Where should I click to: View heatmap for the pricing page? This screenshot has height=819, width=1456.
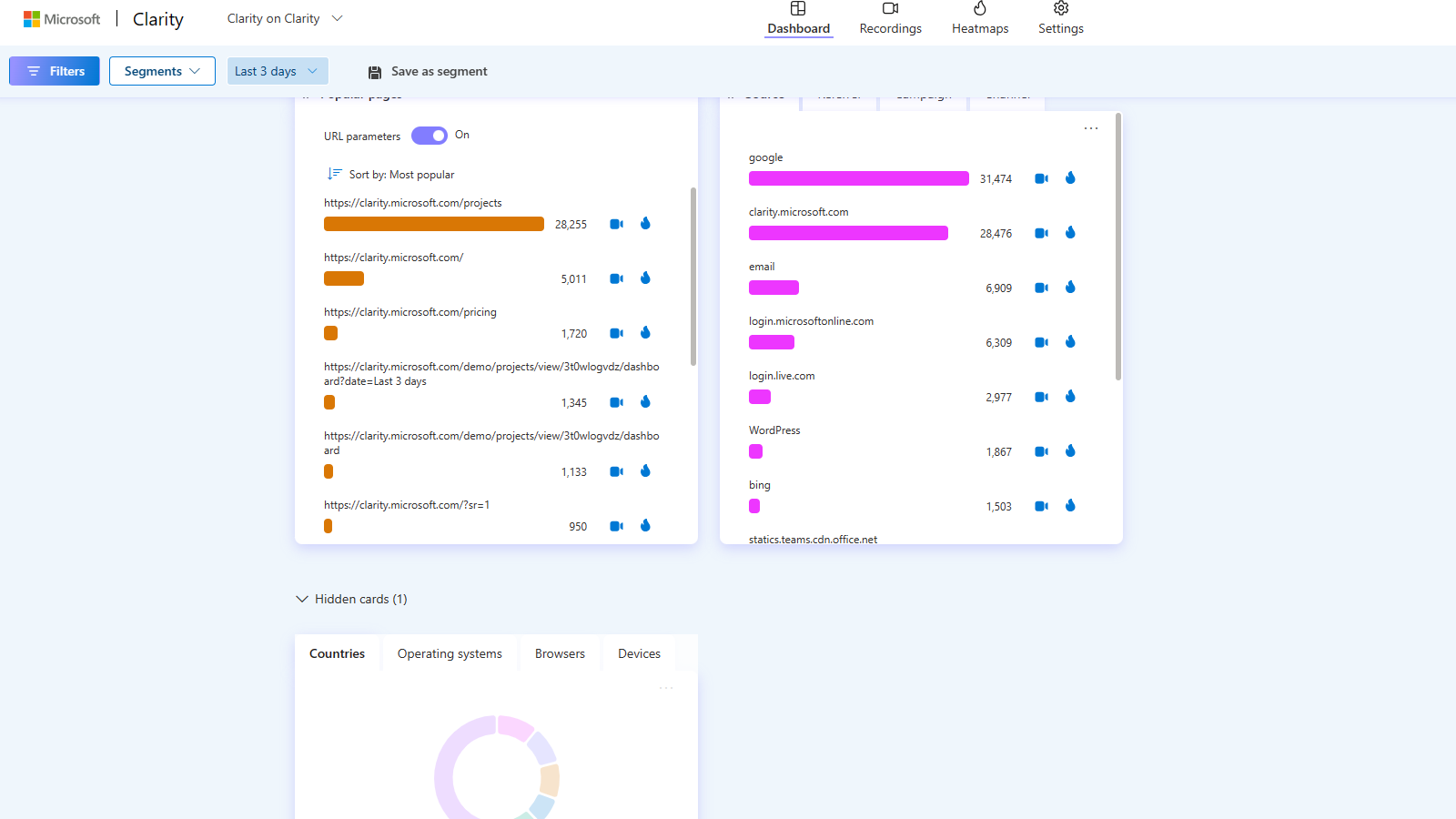point(645,333)
